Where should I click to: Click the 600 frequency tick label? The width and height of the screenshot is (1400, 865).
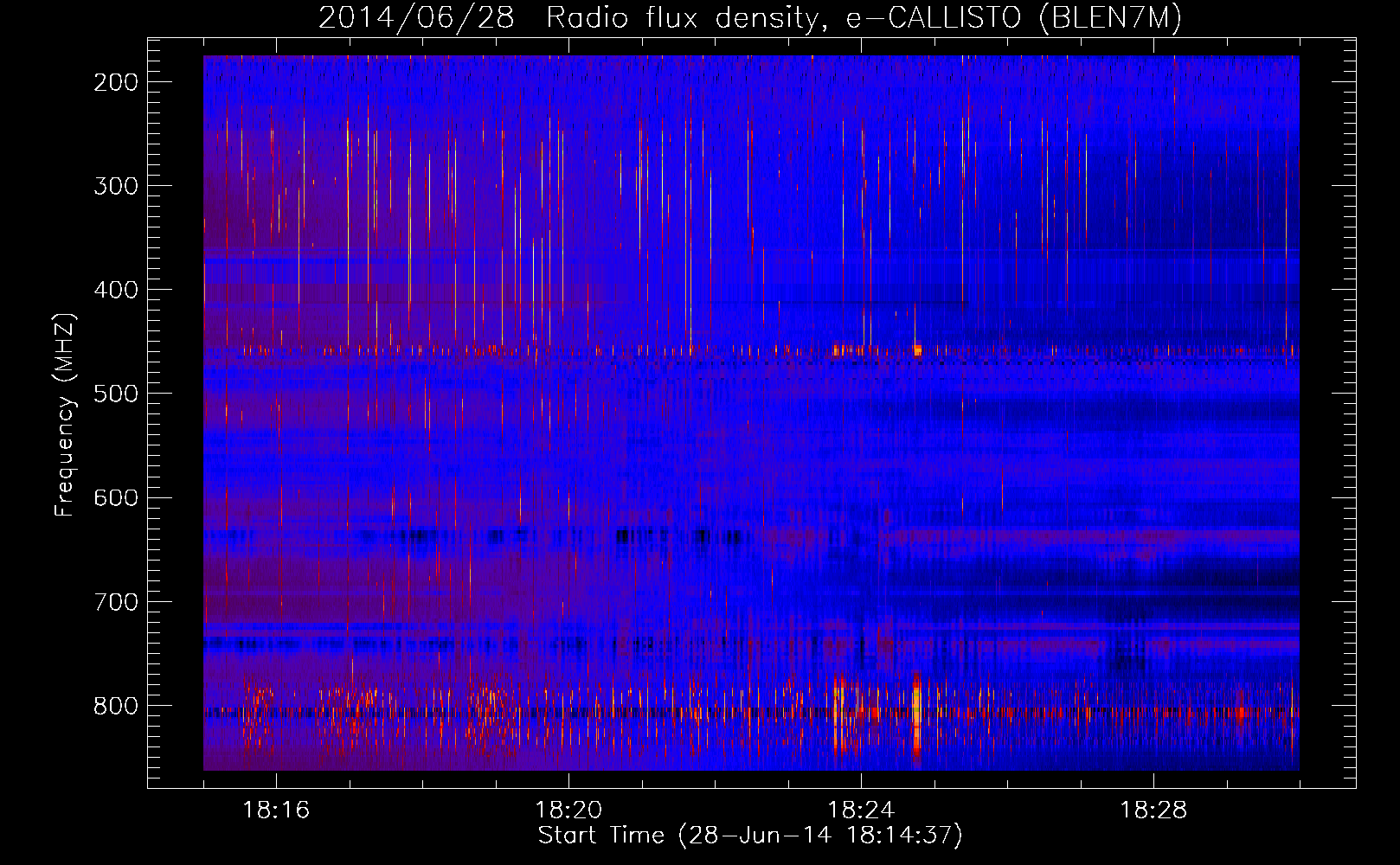click(x=116, y=497)
